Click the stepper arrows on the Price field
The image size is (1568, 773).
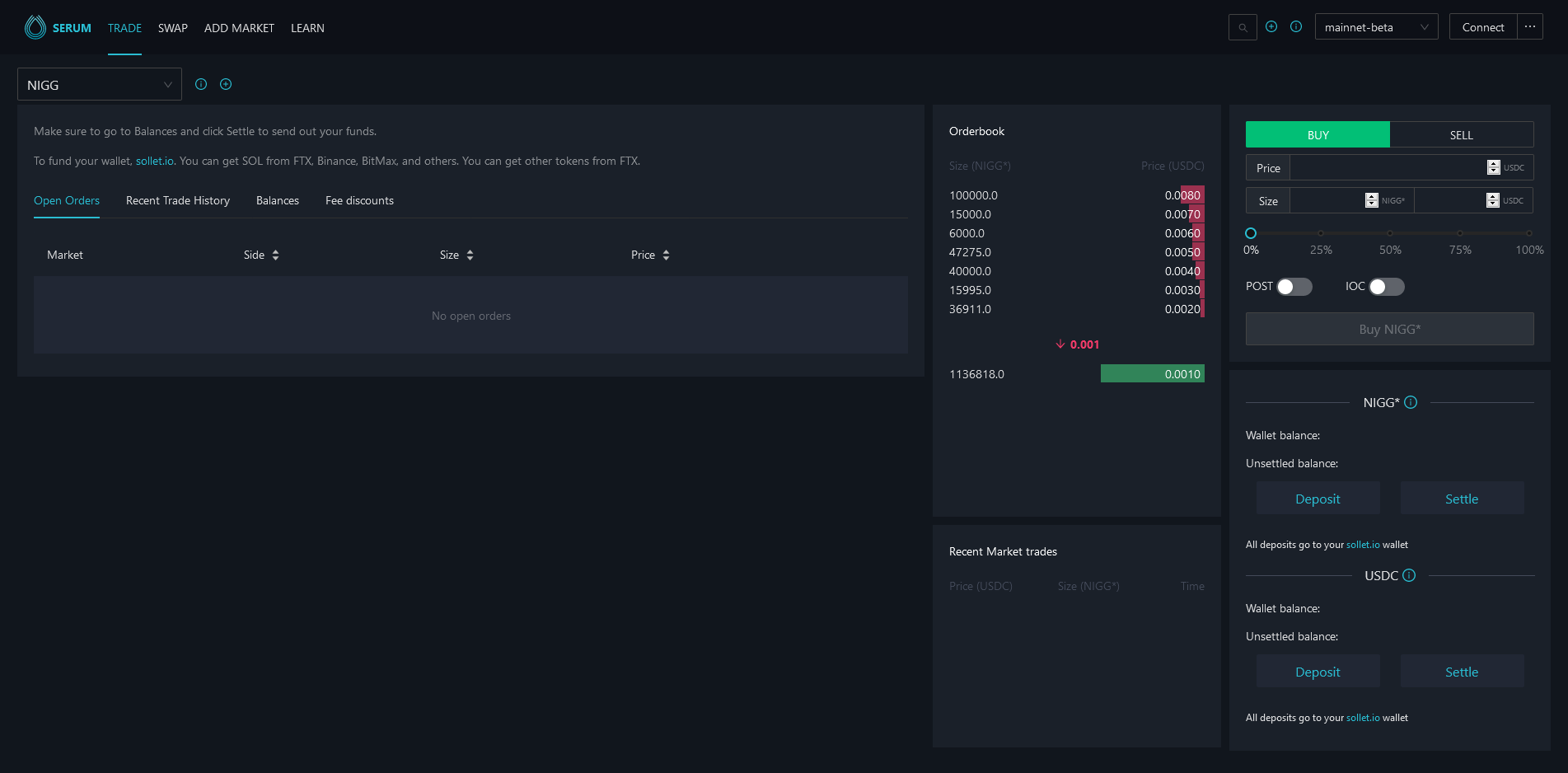pyautogui.click(x=1494, y=167)
